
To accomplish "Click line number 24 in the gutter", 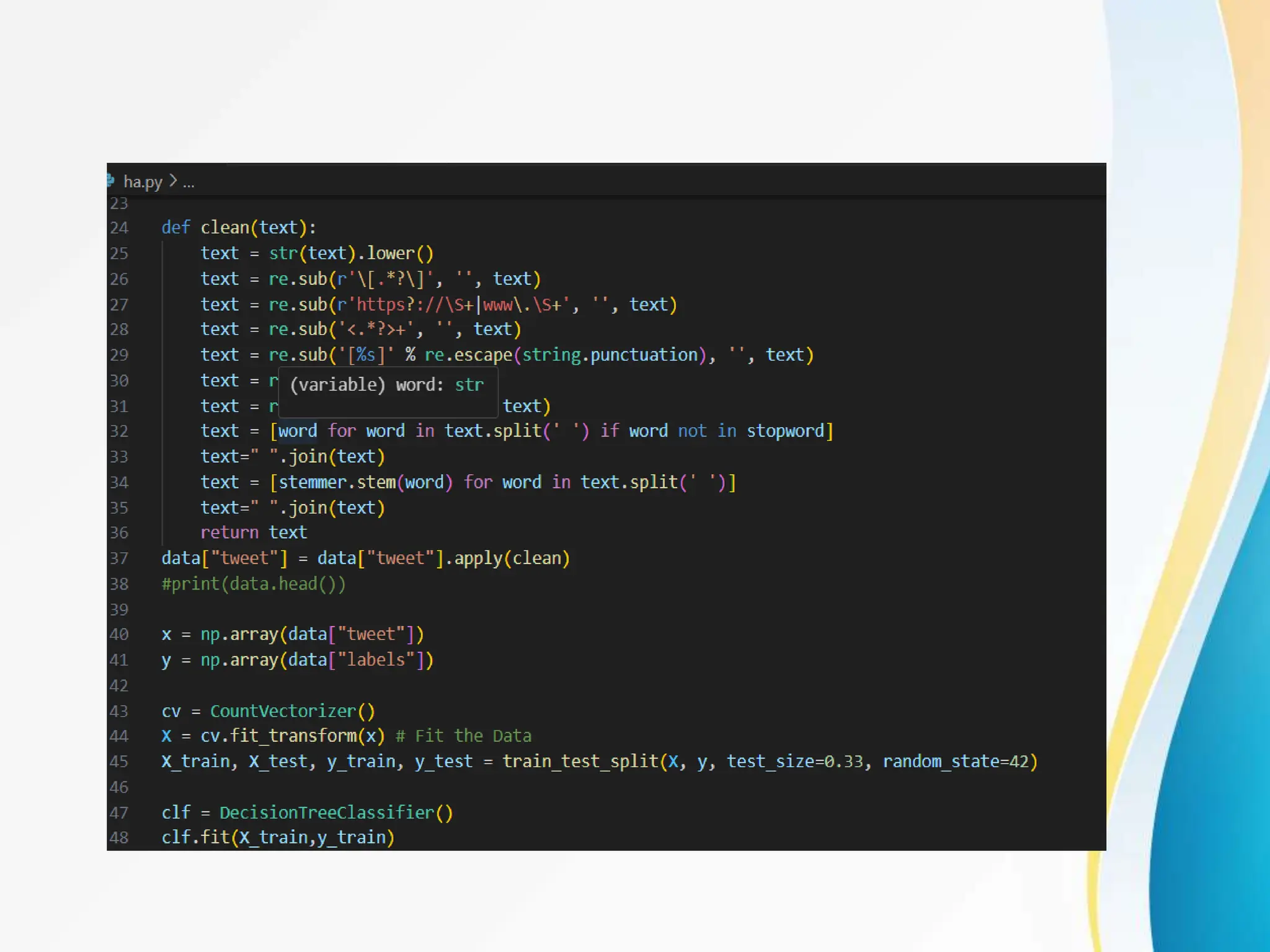I will [x=119, y=228].
